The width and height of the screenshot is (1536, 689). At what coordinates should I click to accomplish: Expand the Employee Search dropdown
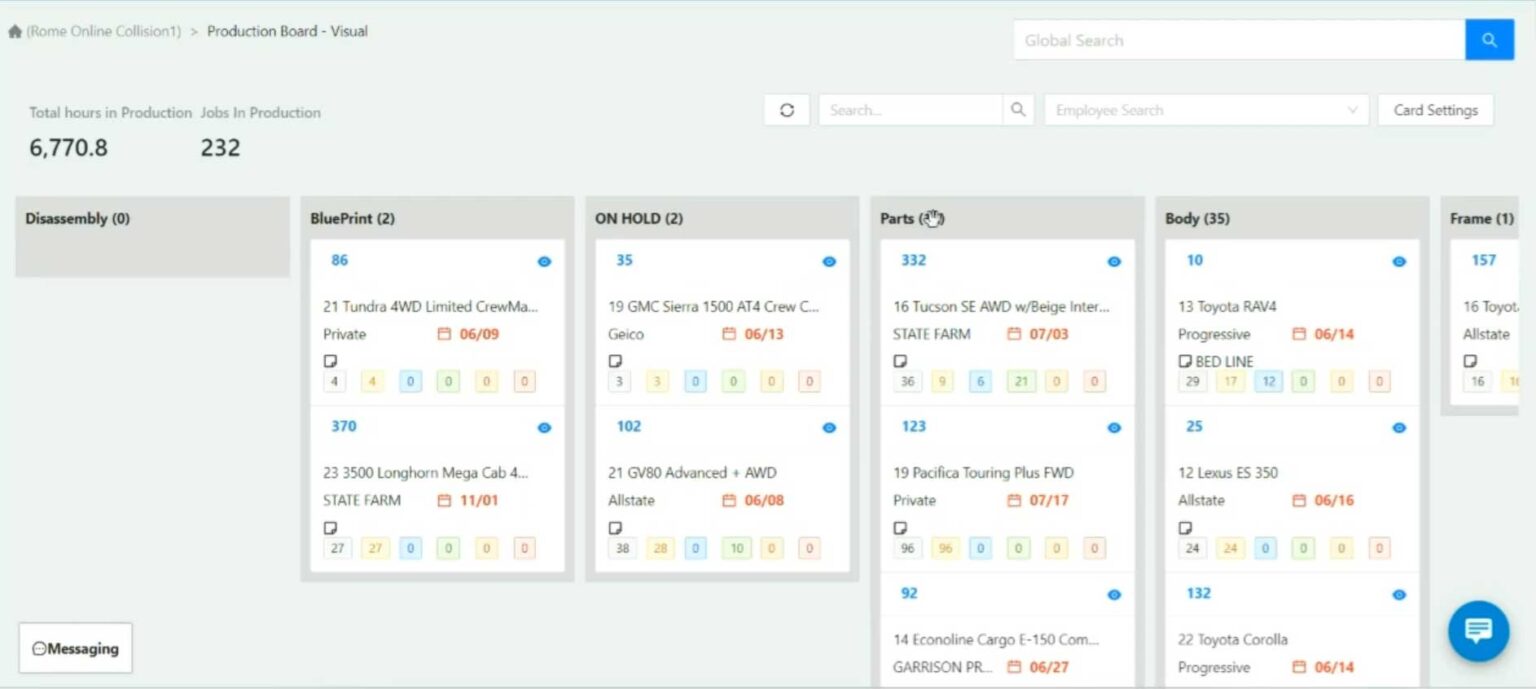(1354, 110)
